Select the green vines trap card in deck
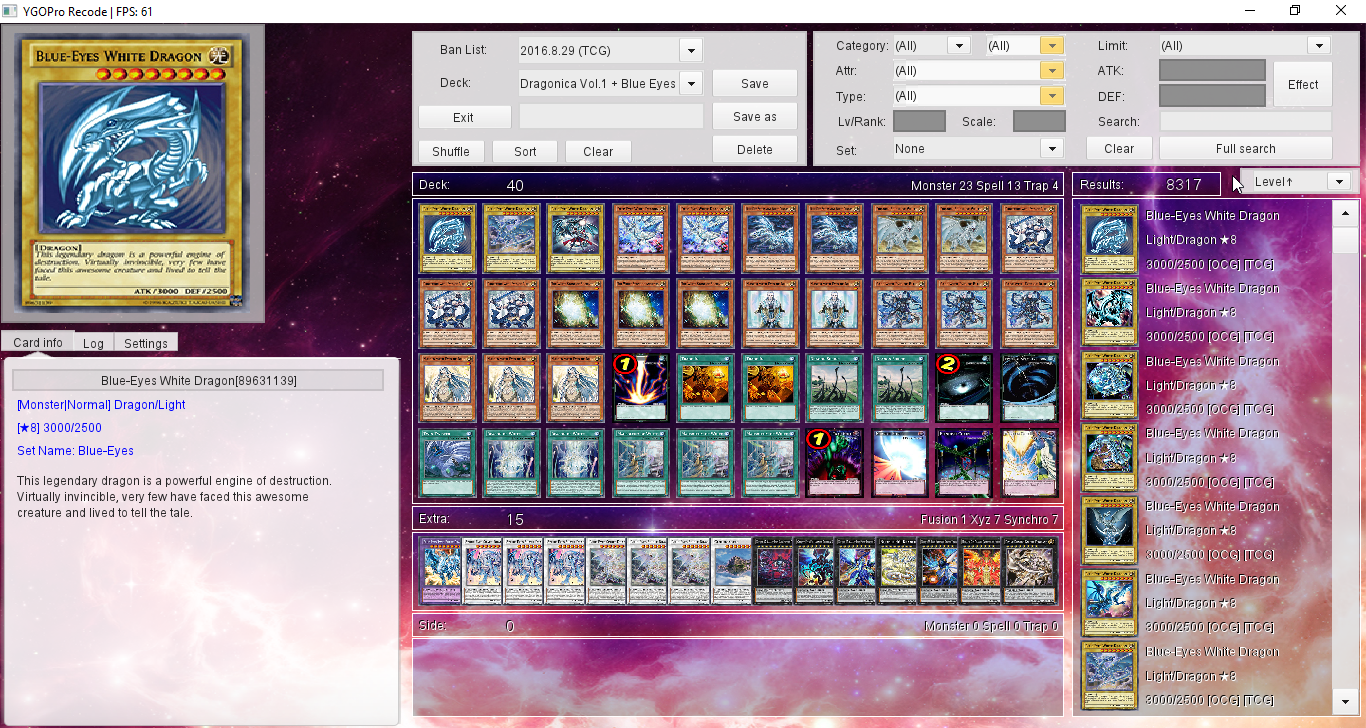This screenshot has width=1366, height=728. pyautogui.click(x=964, y=463)
